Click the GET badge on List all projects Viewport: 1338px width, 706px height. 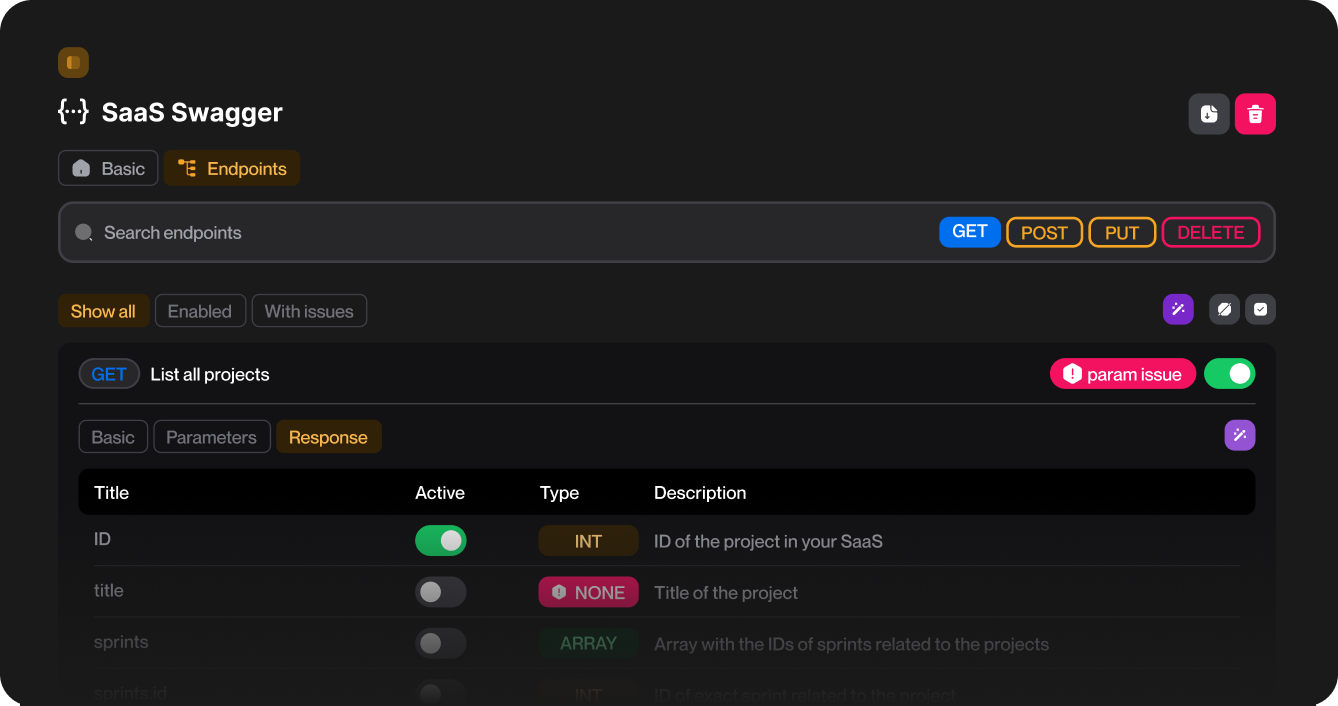[109, 374]
